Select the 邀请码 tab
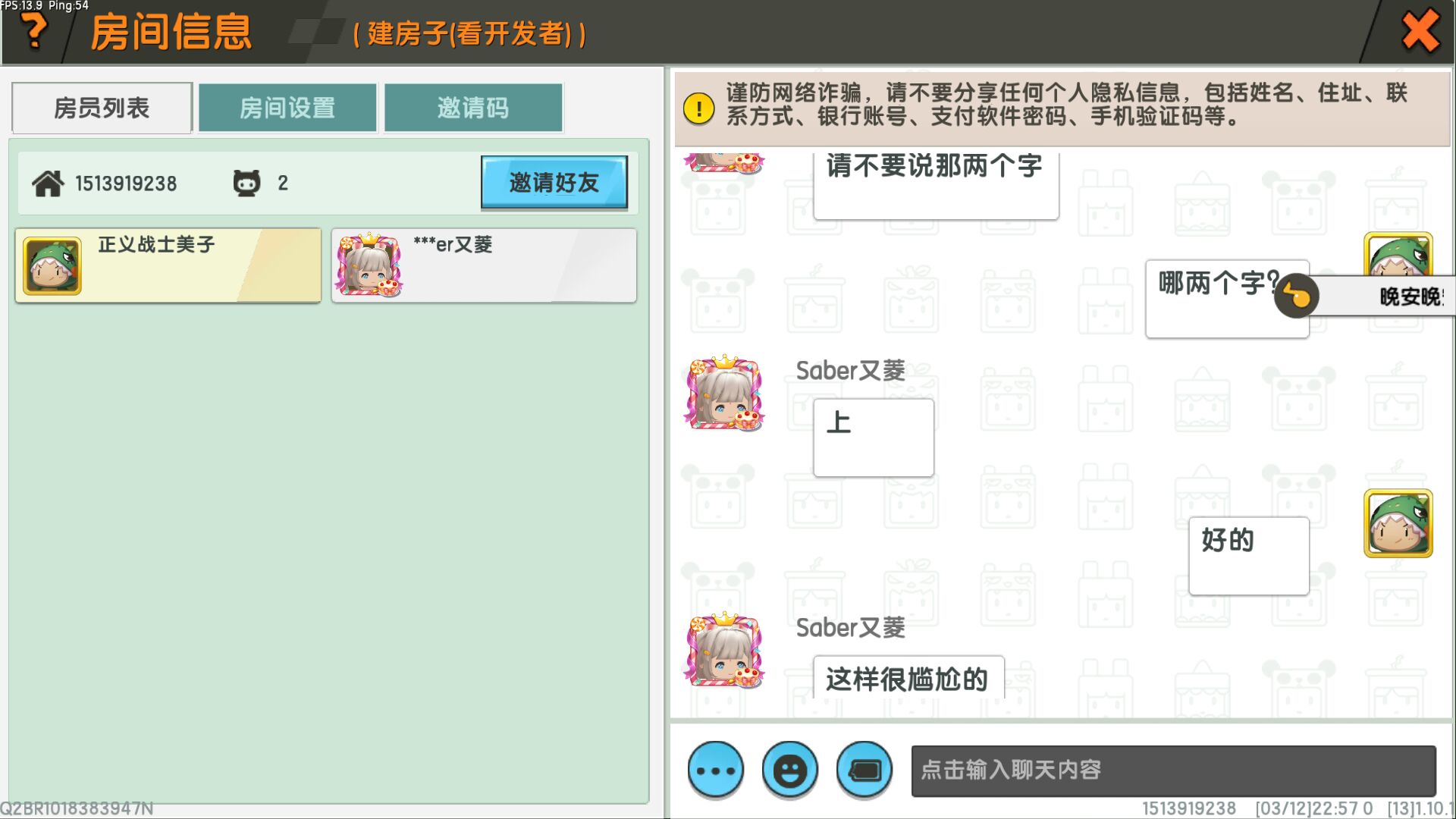This screenshot has height=819, width=1456. (473, 108)
